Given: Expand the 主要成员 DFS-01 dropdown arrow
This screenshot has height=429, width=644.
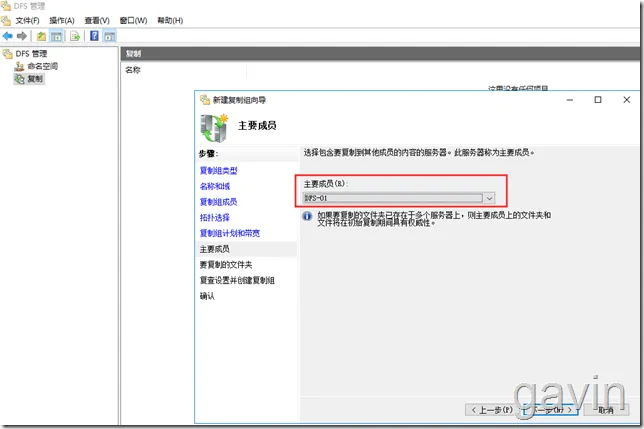Looking at the screenshot, I should (489, 198).
